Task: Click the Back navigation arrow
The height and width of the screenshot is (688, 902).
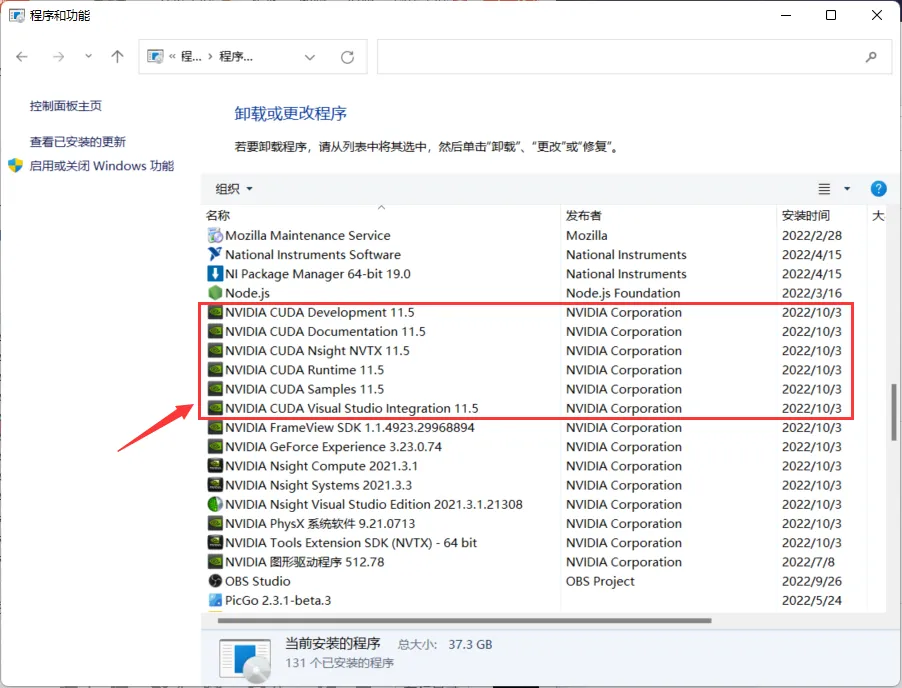Action: coord(22,56)
